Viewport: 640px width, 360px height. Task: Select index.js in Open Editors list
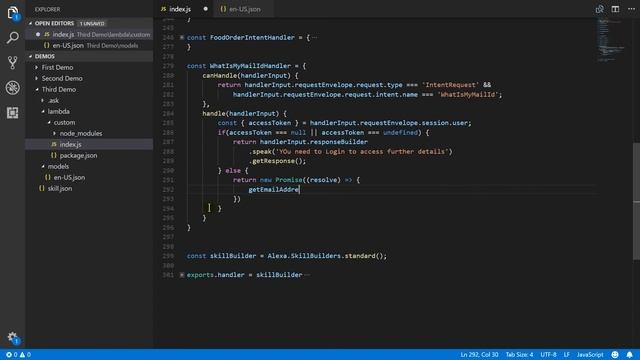point(89,34)
